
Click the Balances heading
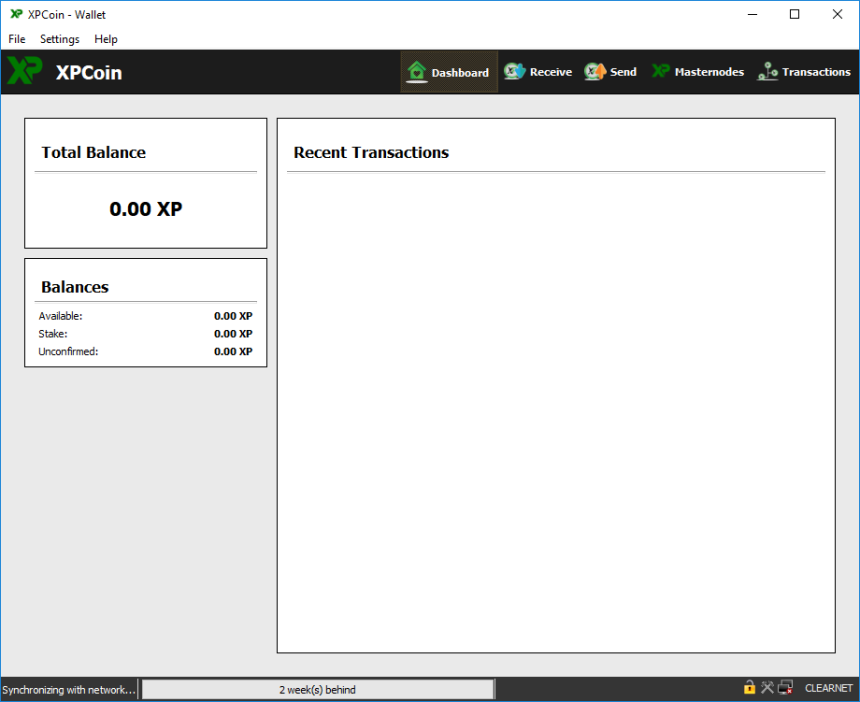(x=75, y=287)
